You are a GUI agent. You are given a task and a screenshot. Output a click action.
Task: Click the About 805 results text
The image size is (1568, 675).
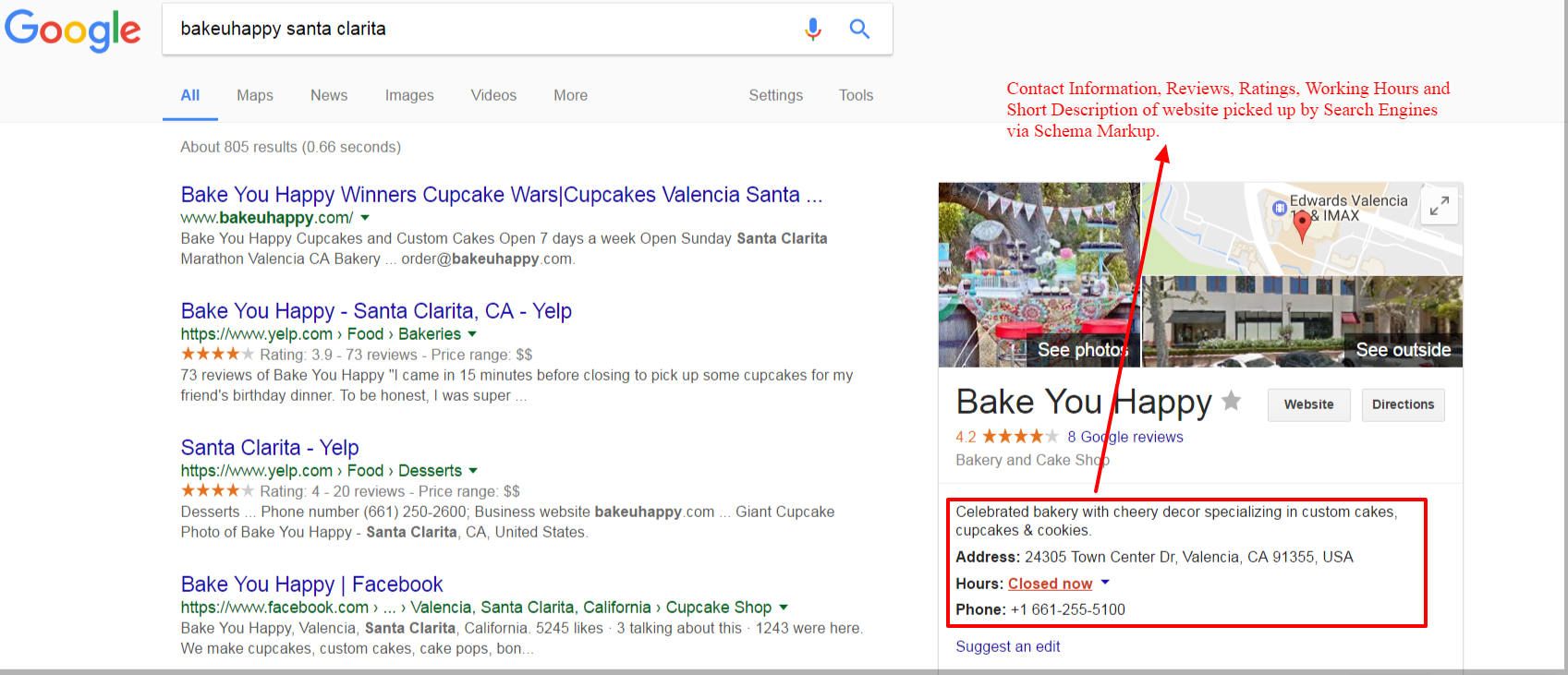[290, 147]
